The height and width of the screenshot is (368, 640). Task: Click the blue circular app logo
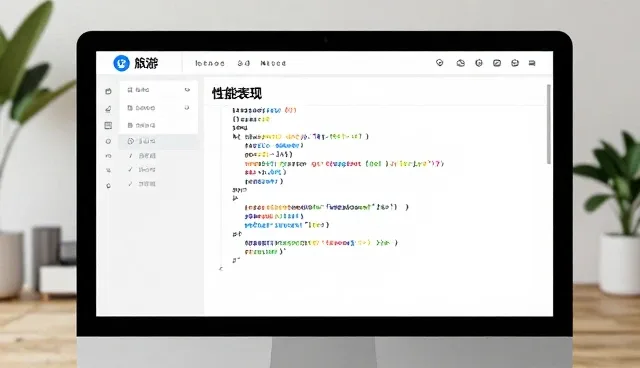pos(121,63)
